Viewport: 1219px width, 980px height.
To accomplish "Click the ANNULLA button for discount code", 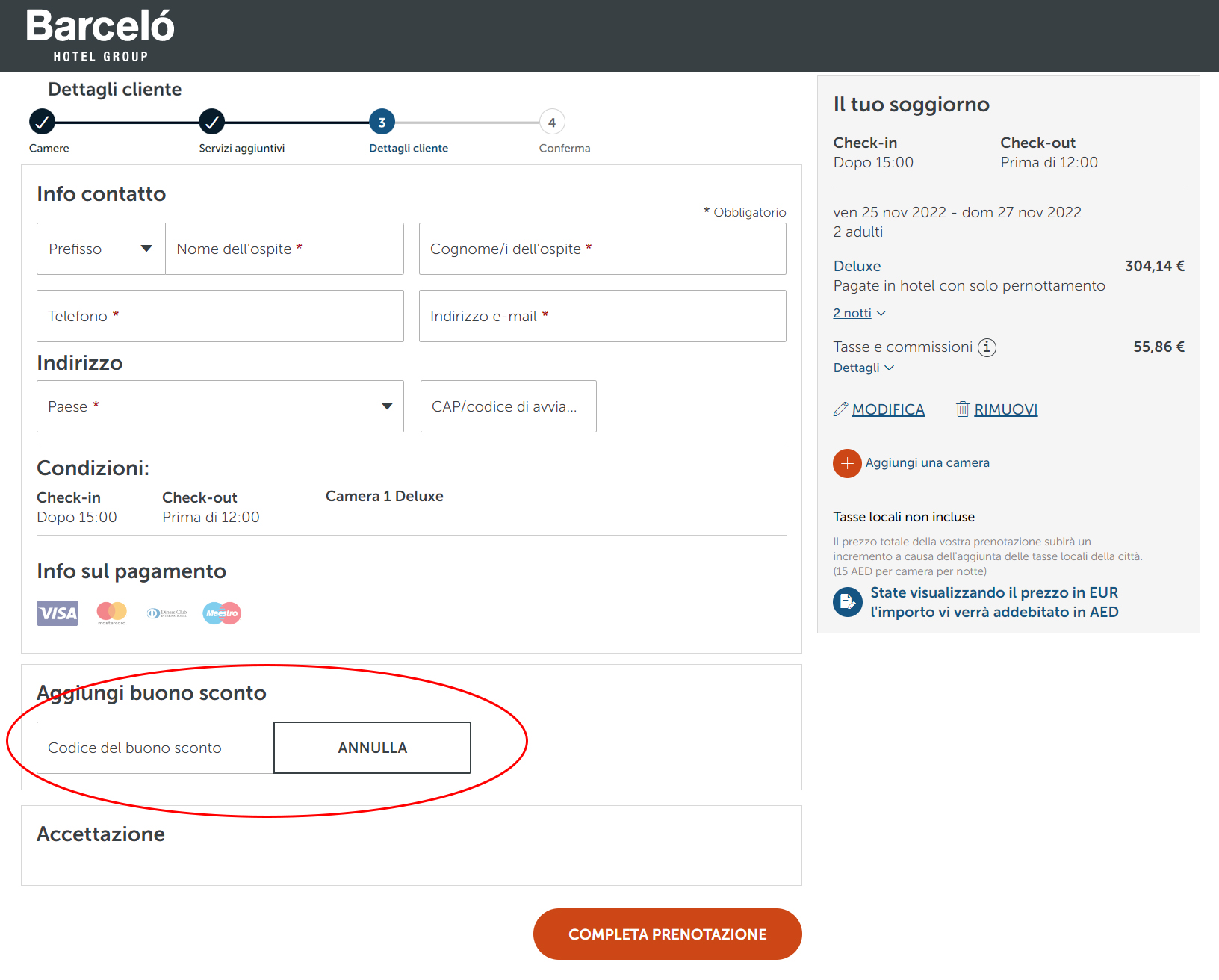I will pos(372,748).
